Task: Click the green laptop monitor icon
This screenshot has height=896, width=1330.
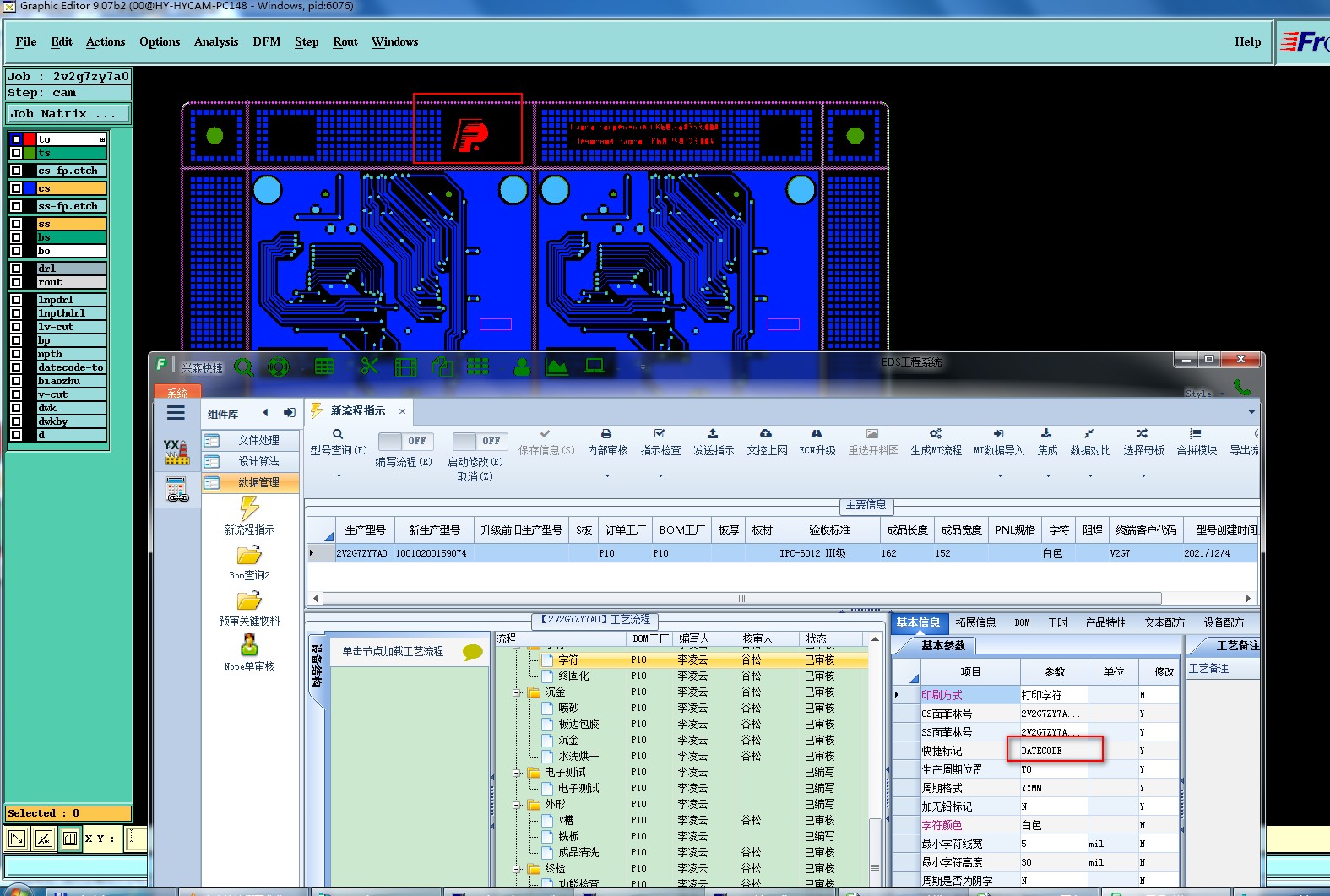Action: pyautogui.click(x=595, y=367)
